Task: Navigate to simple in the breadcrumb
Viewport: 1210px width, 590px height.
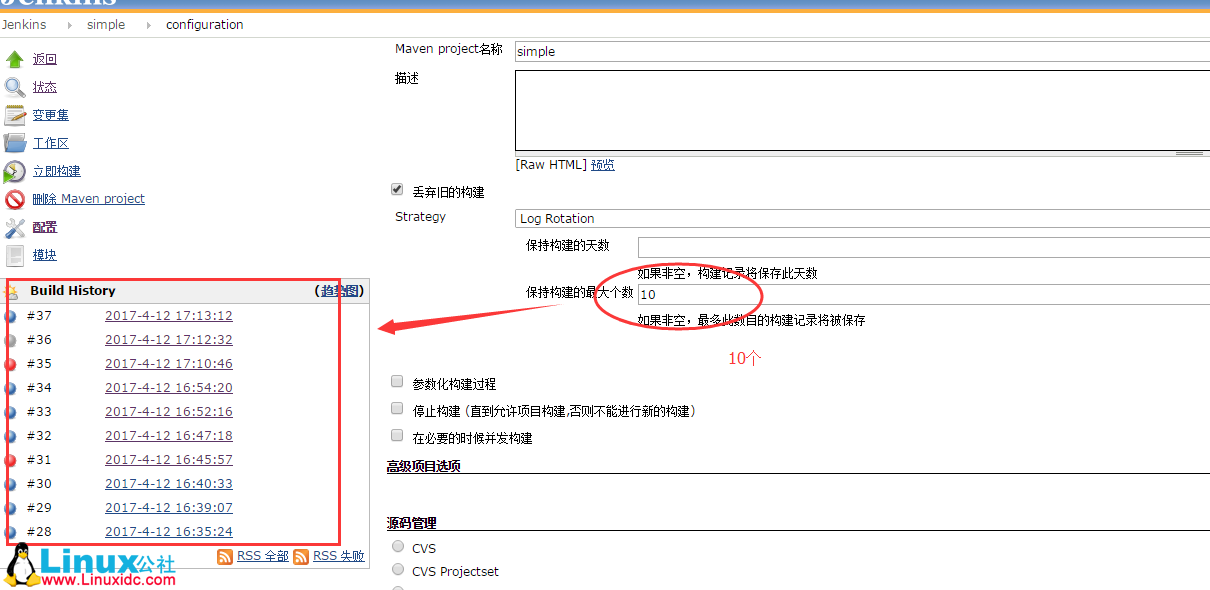Action: (105, 24)
